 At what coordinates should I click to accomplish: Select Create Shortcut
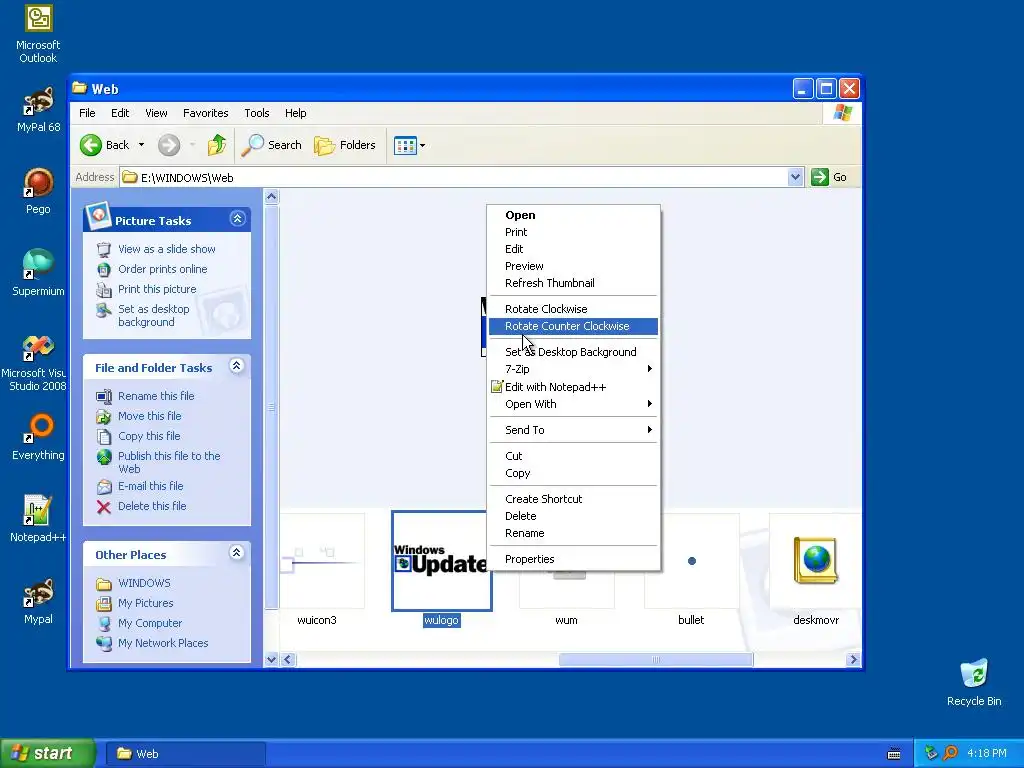click(x=573, y=499)
